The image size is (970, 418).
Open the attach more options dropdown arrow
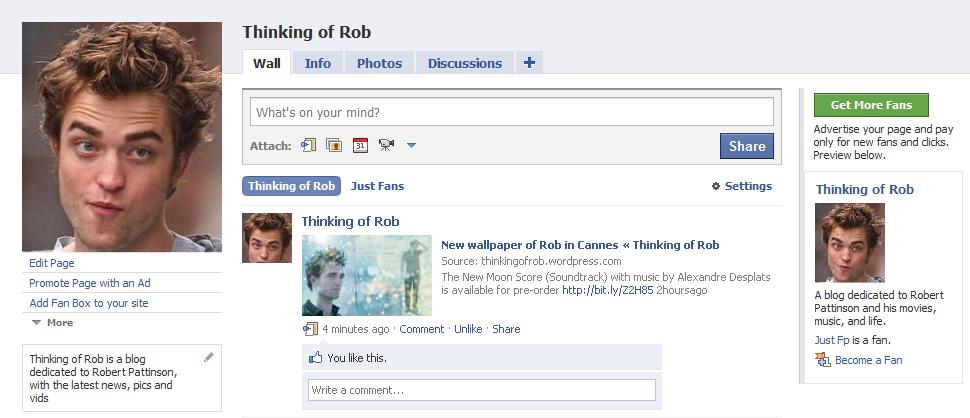tap(411, 146)
